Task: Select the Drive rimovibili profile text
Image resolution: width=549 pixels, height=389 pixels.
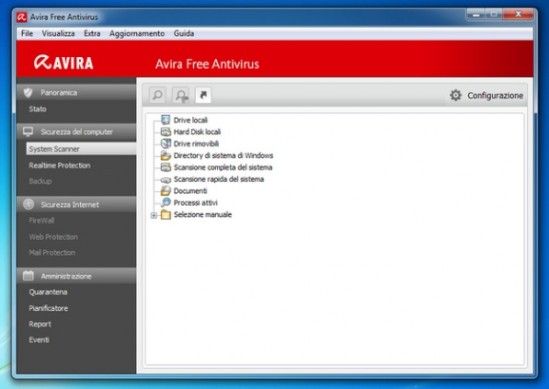Action: 196,144
